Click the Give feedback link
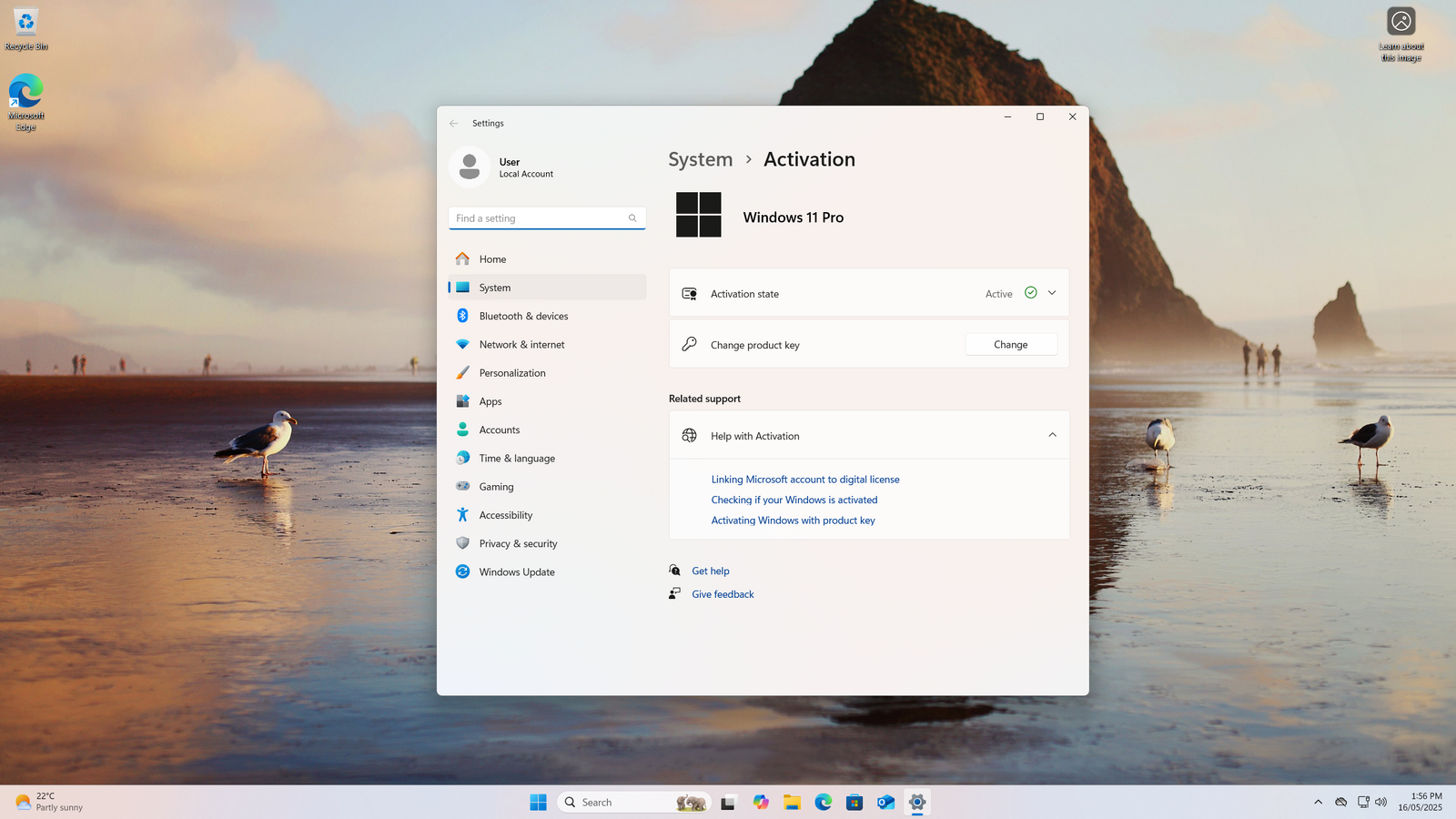 click(723, 594)
